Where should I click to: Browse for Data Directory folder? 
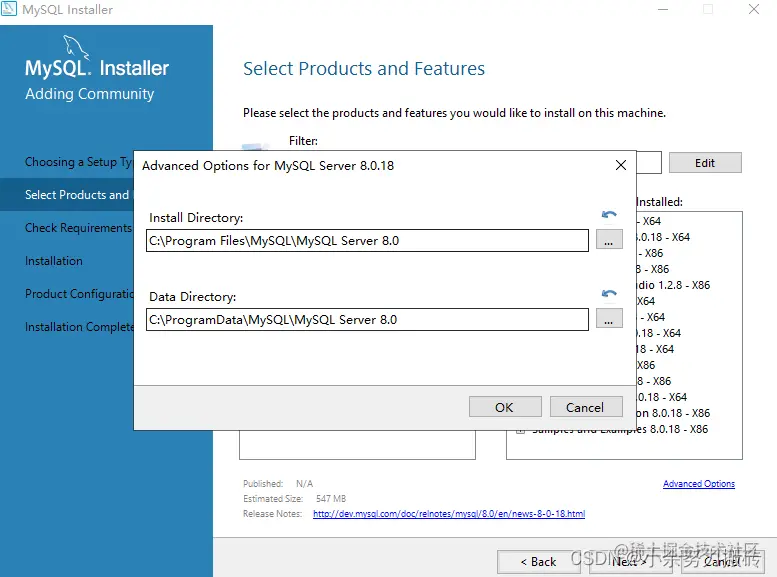point(609,319)
